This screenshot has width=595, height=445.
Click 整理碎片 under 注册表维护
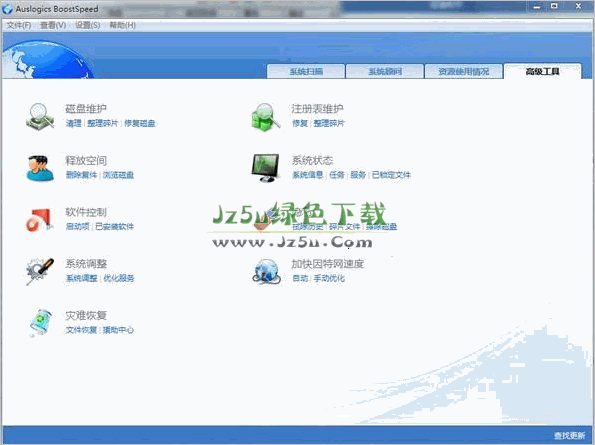click(329, 123)
